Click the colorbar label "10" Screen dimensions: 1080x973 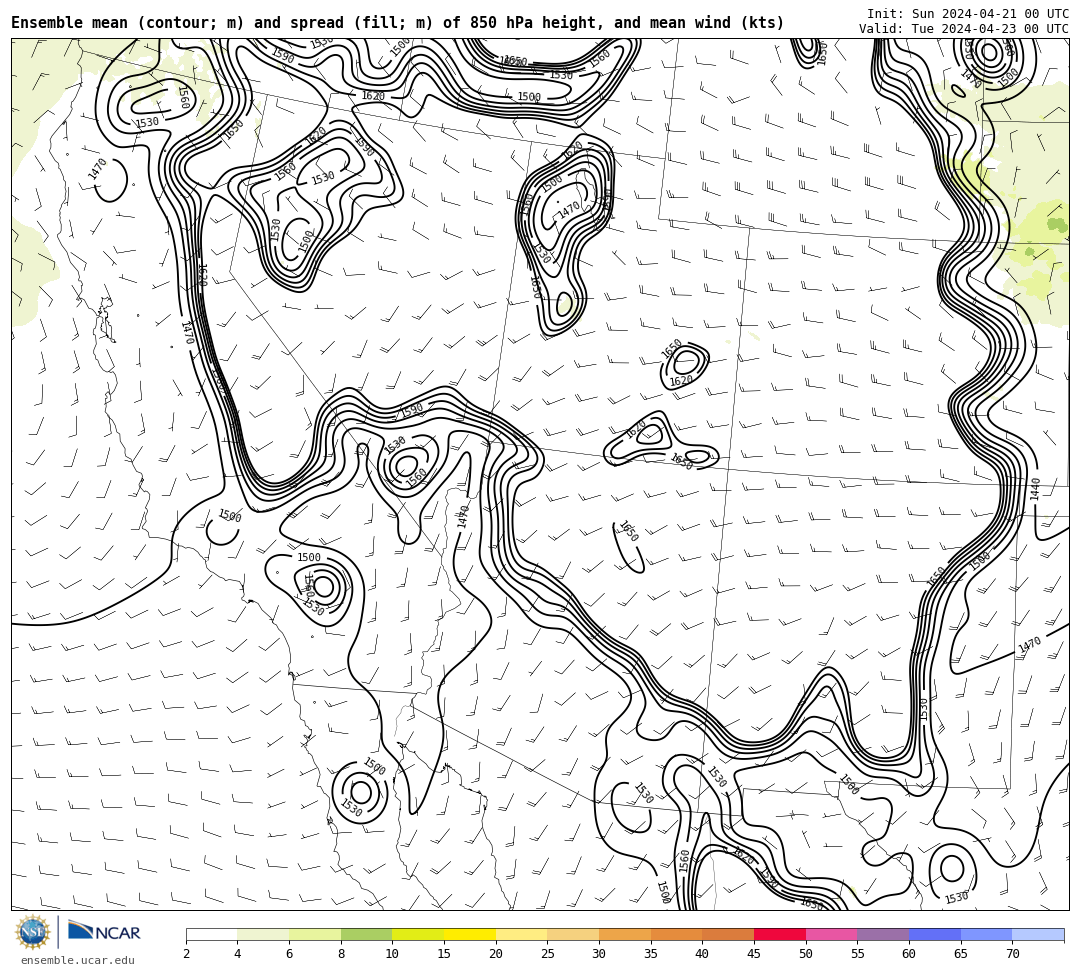393,954
